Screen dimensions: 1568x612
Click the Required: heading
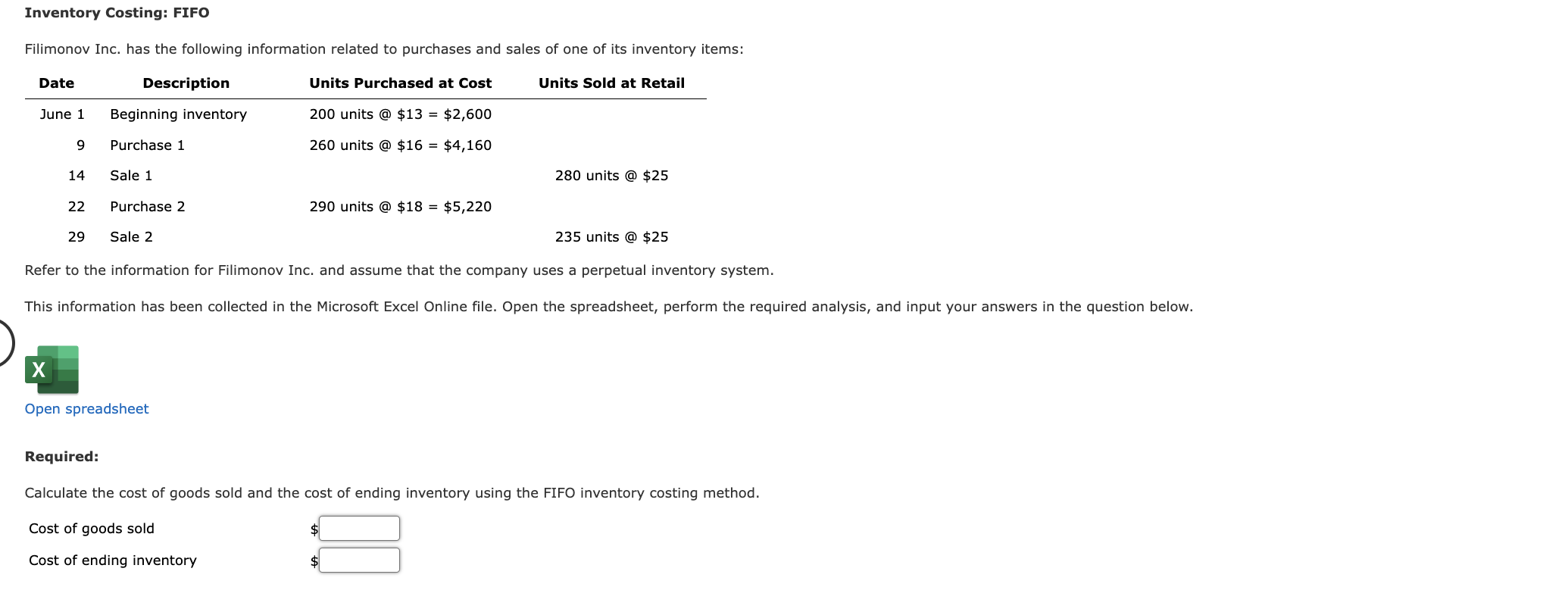point(61,456)
